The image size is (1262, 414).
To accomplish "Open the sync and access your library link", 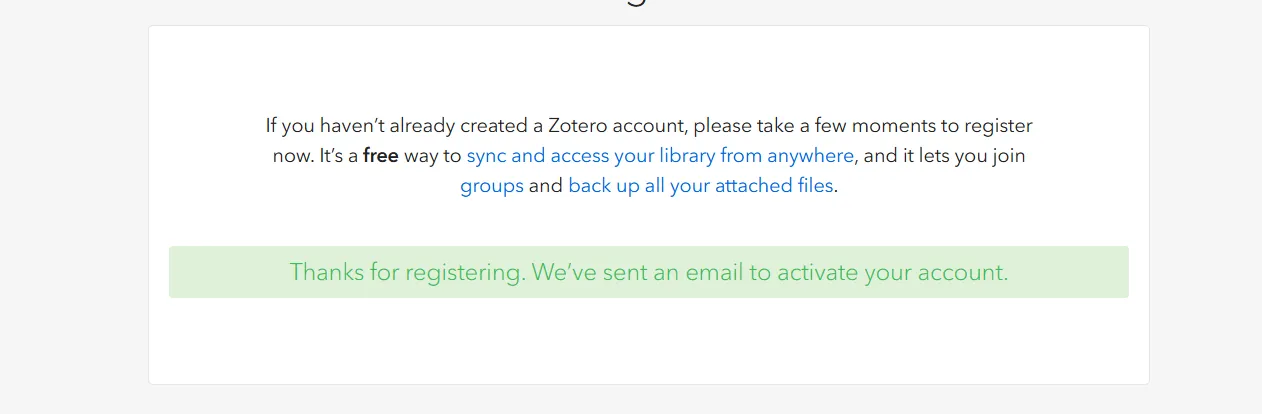I will (660, 156).
